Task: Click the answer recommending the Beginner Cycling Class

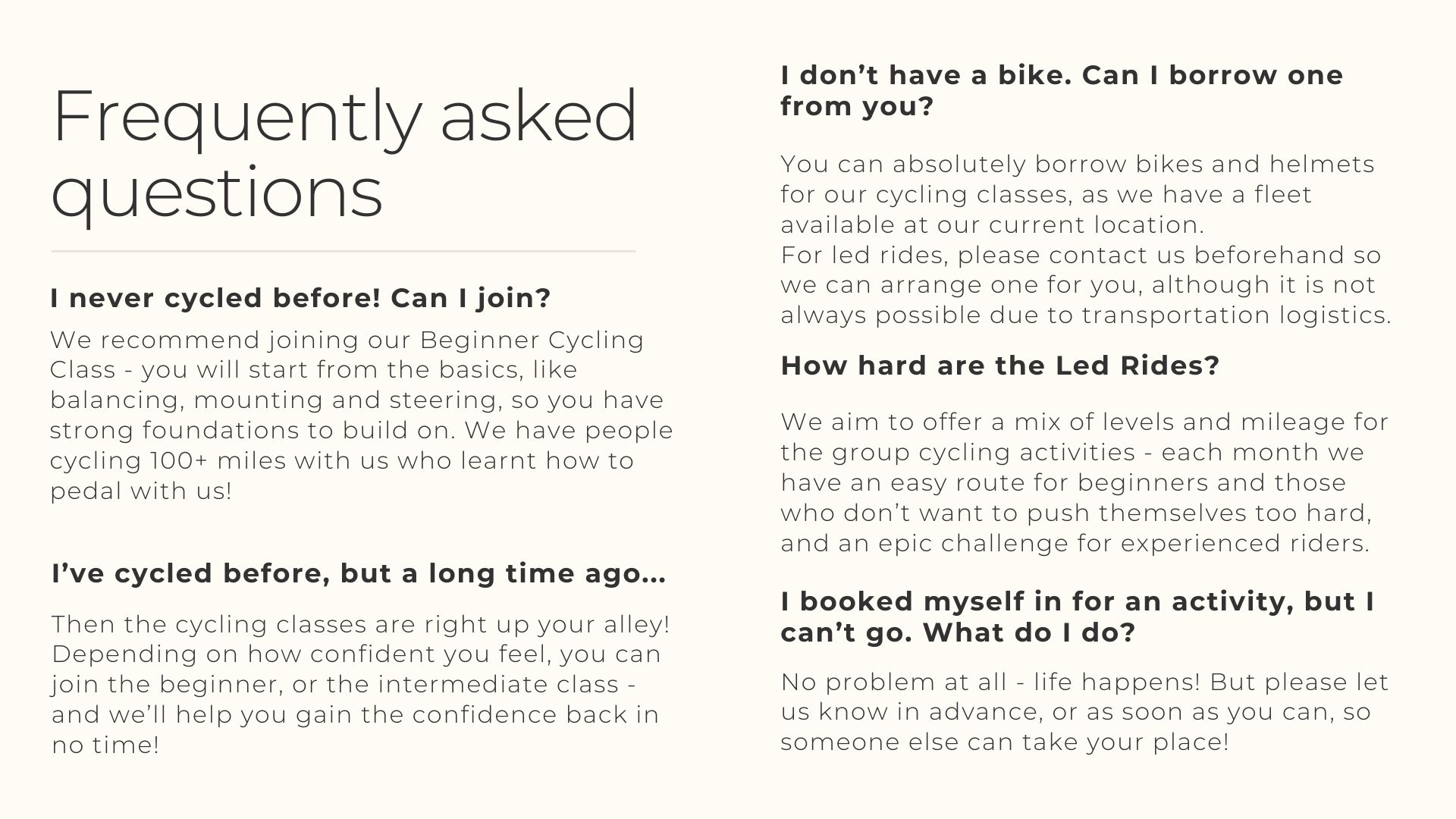Action: tap(361, 415)
